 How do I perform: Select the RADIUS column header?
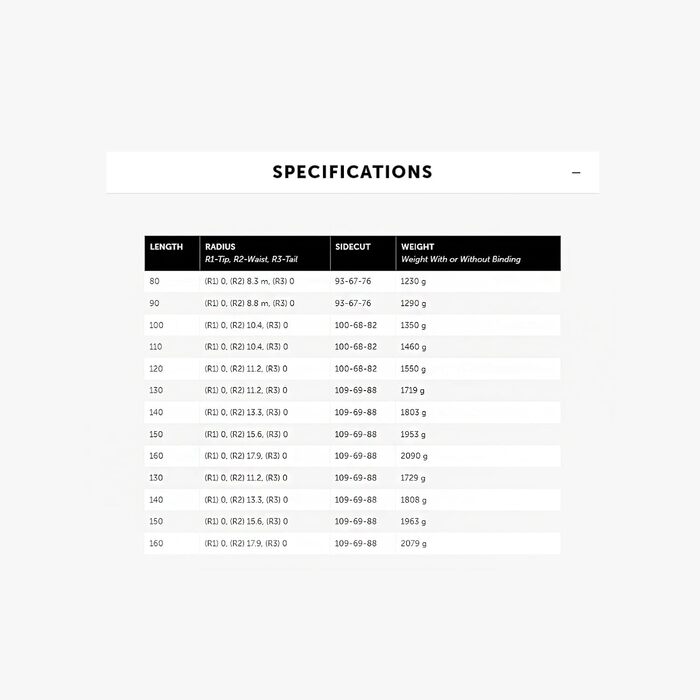(265, 253)
